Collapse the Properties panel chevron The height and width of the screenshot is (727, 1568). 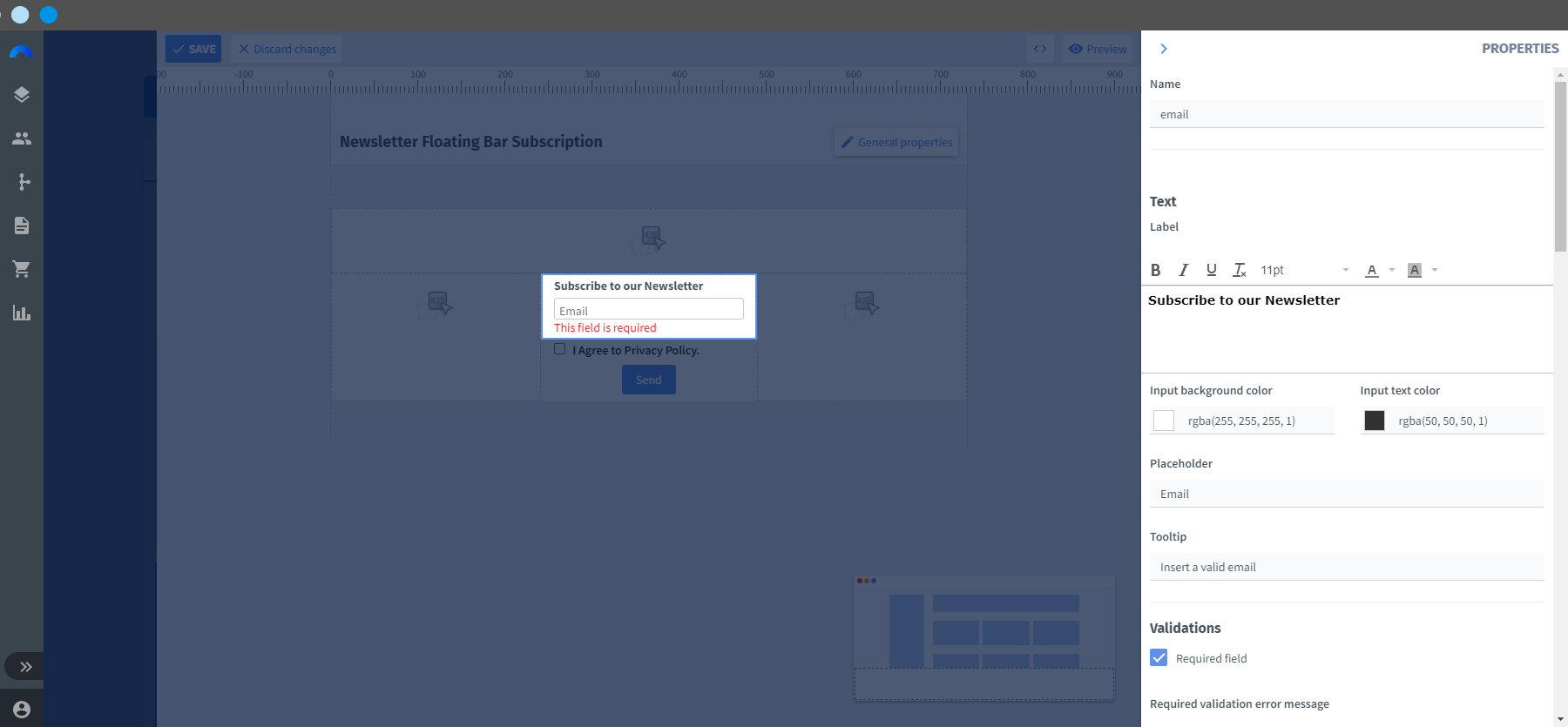point(1164,49)
